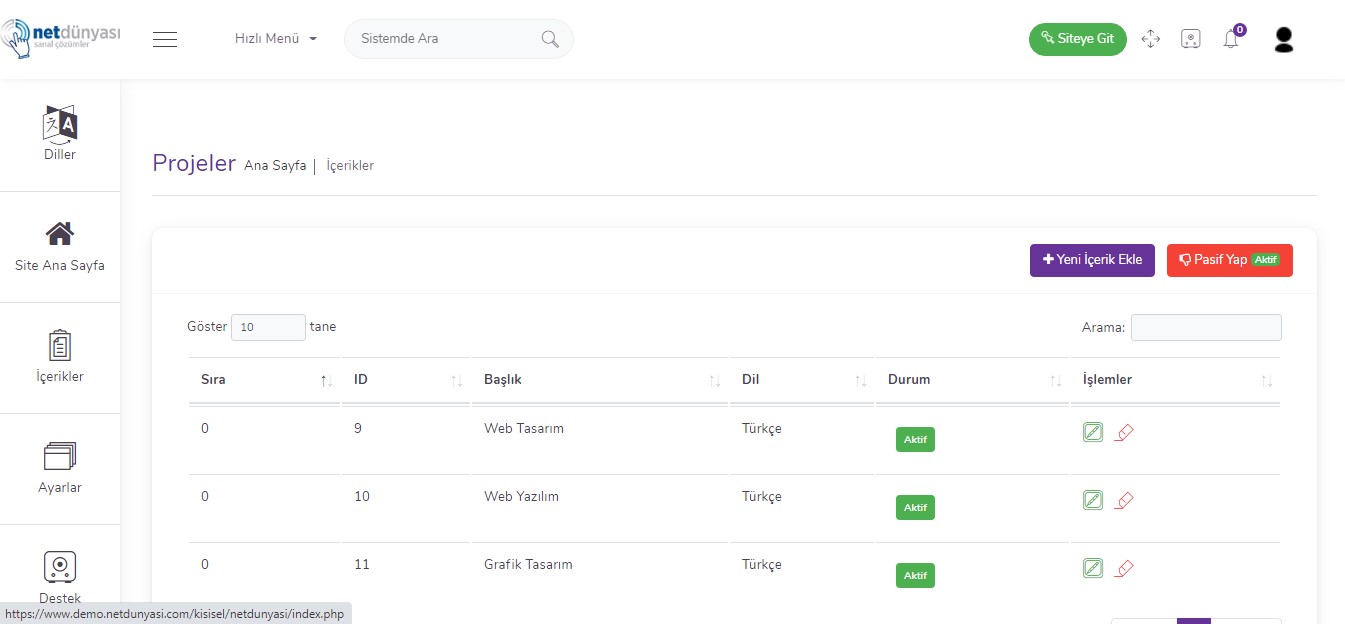
Task: Sort table by Durum column
Action: [972, 380]
